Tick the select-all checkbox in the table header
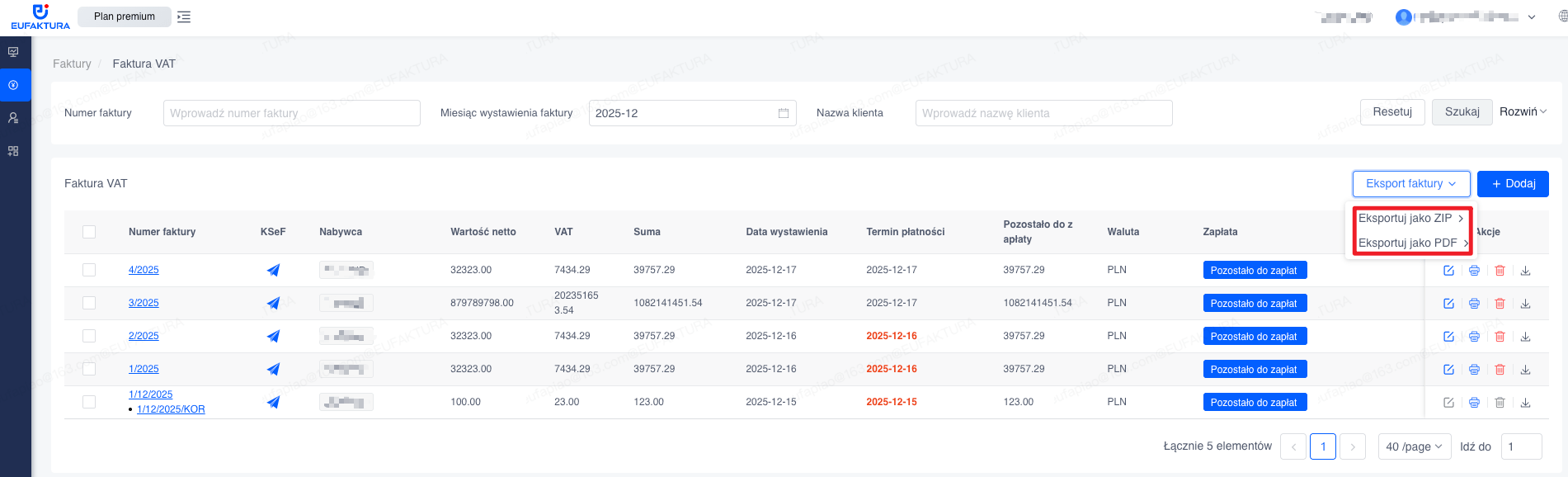The height and width of the screenshot is (477, 1568). tap(89, 232)
